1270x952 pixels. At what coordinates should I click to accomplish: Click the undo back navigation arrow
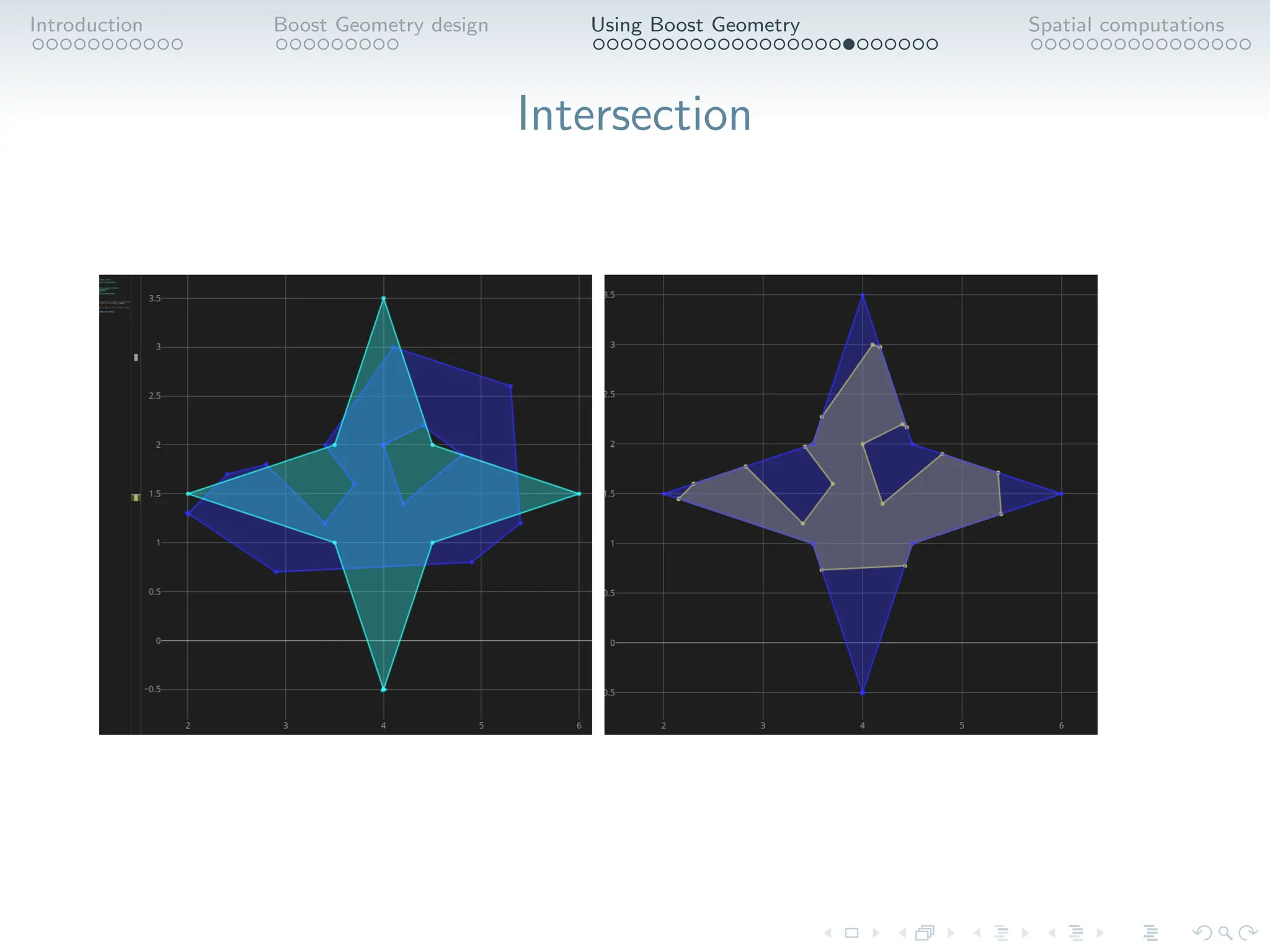click(x=1202, y=933)
